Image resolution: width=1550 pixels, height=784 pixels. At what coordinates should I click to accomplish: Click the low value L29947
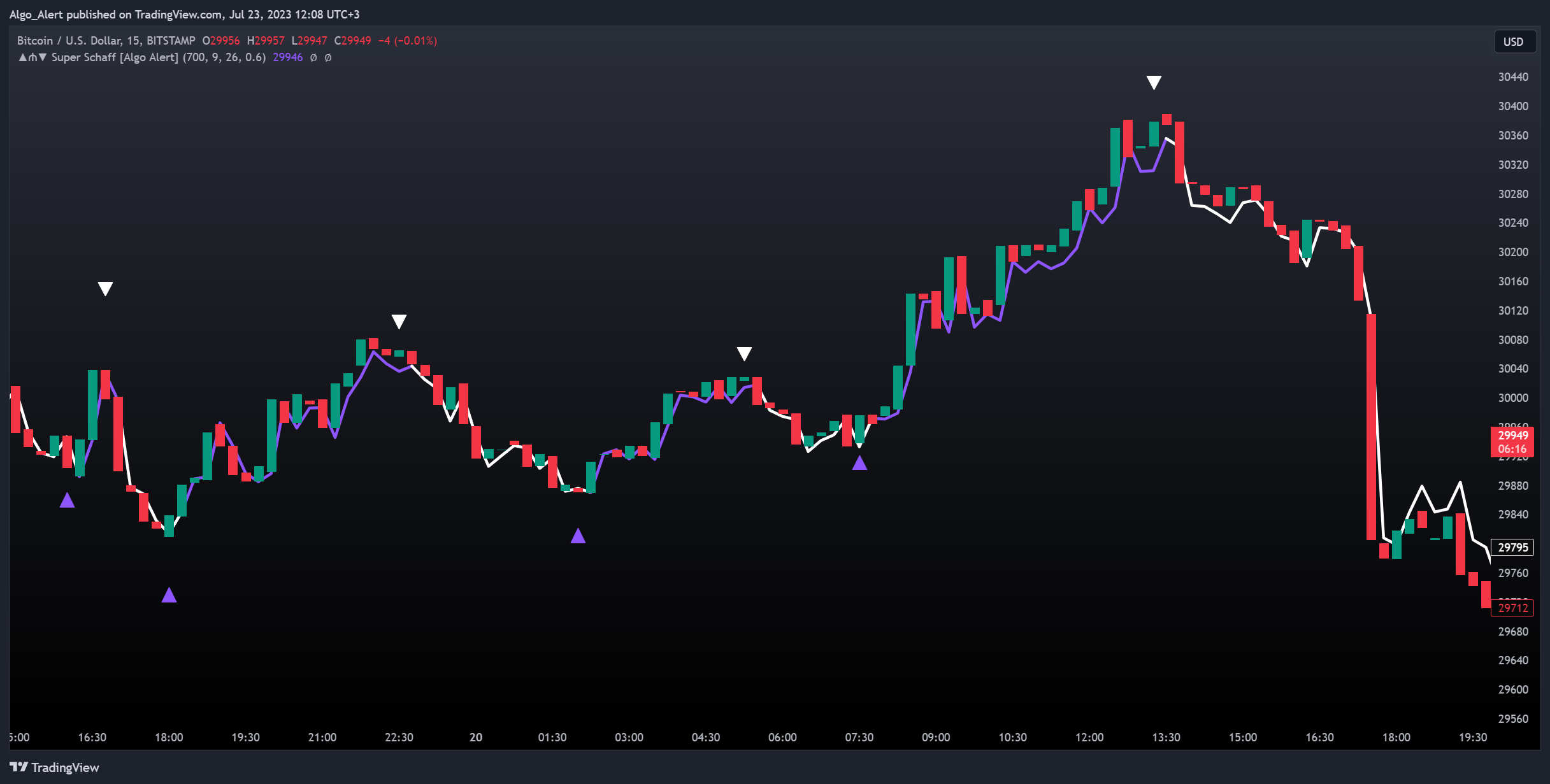pos(309,41)
